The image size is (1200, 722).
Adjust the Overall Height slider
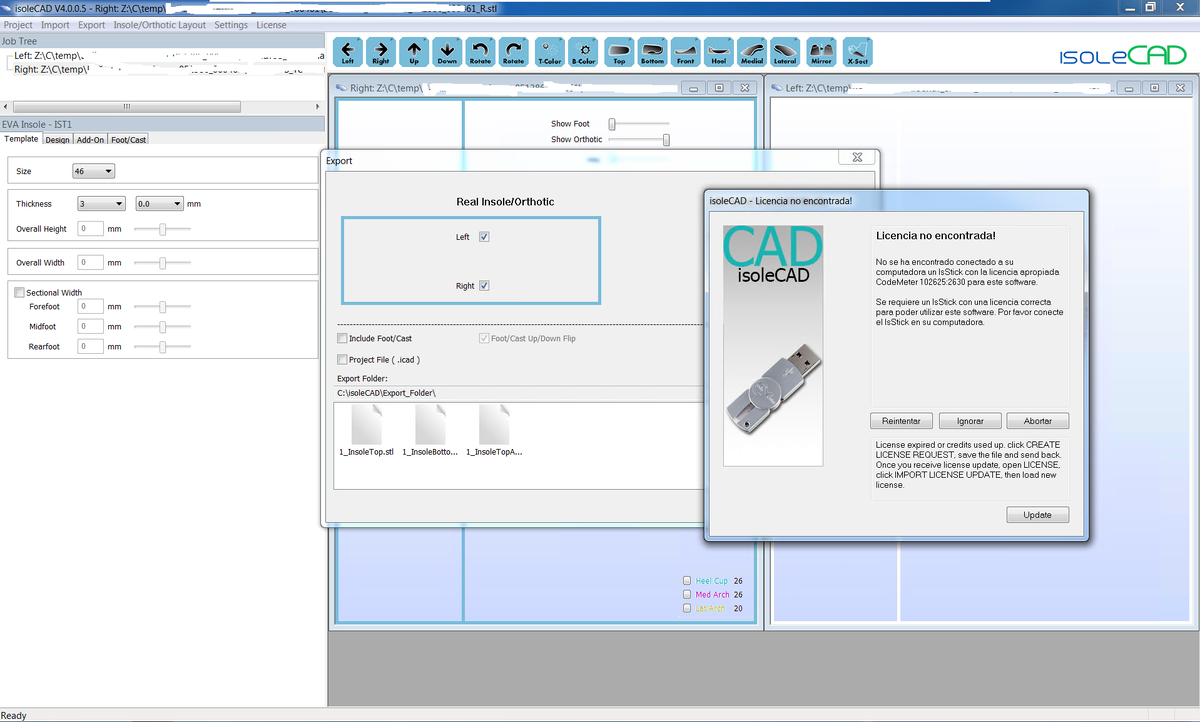tap(162, 229)
